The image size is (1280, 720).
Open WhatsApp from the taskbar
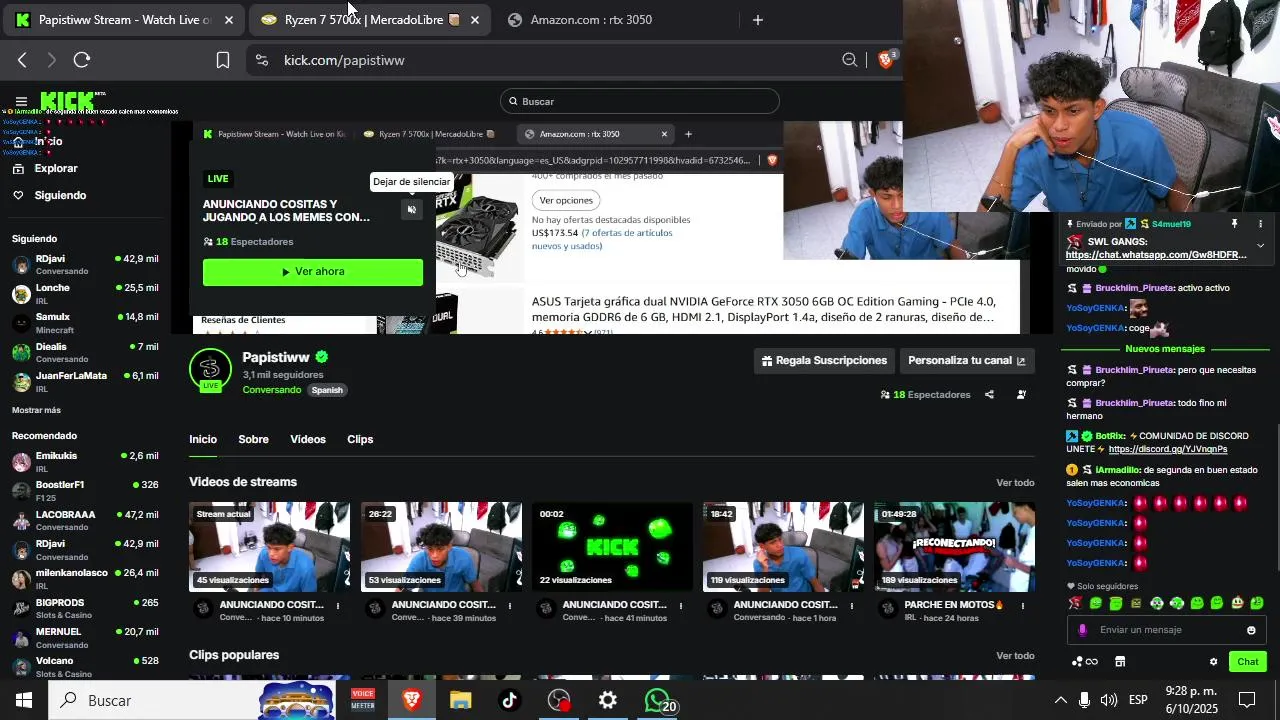click(x=660, y=700)
